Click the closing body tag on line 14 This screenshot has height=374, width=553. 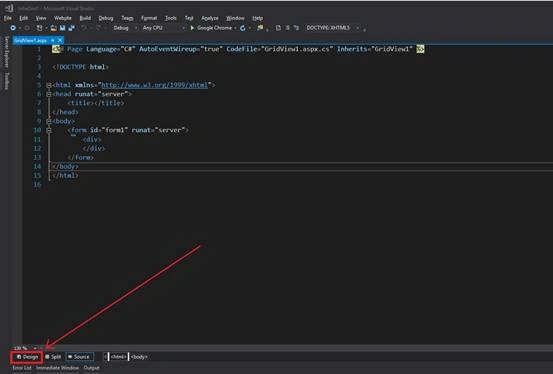tap(65, 166)
